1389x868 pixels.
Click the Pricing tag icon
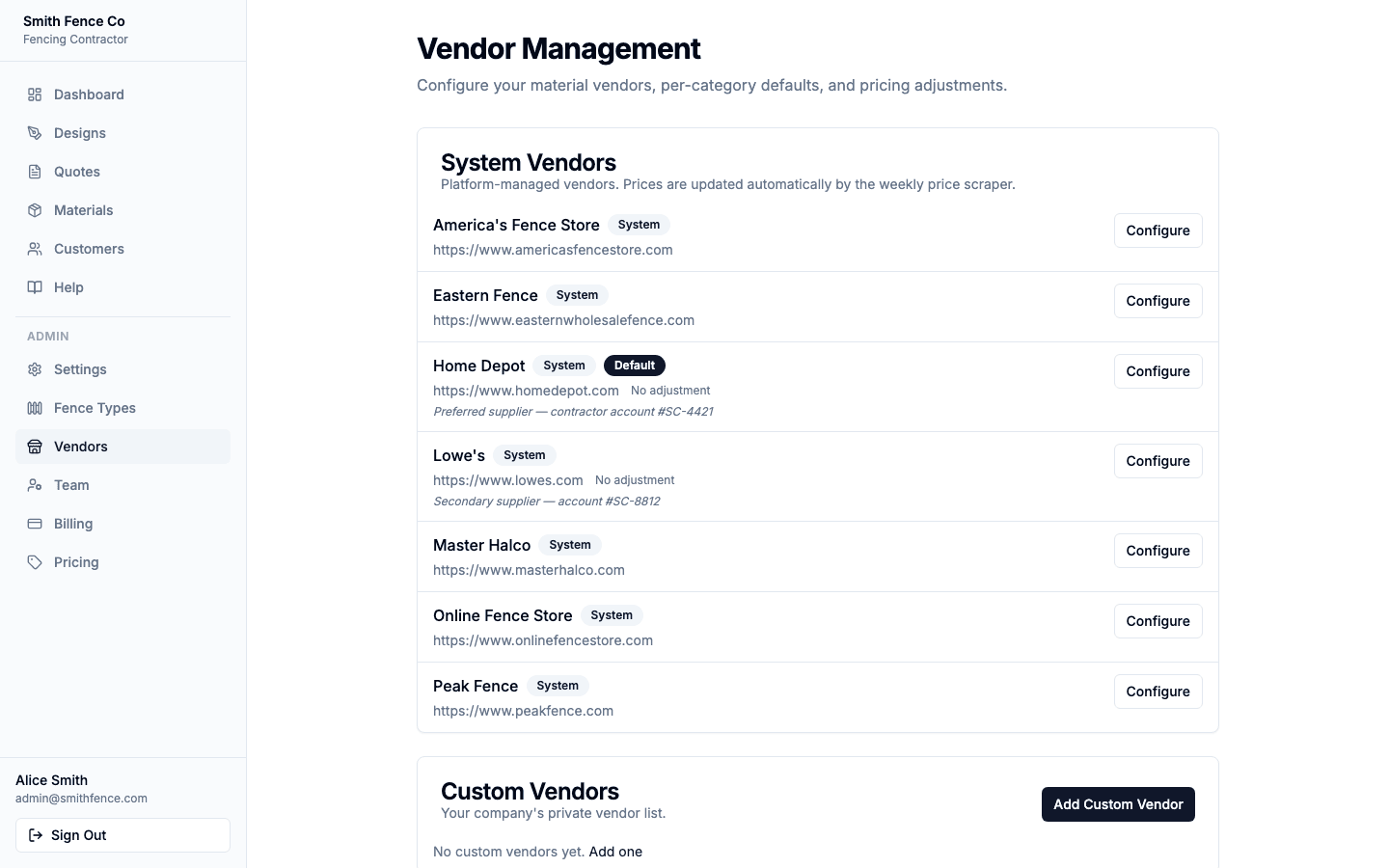(x=35, y=562)
